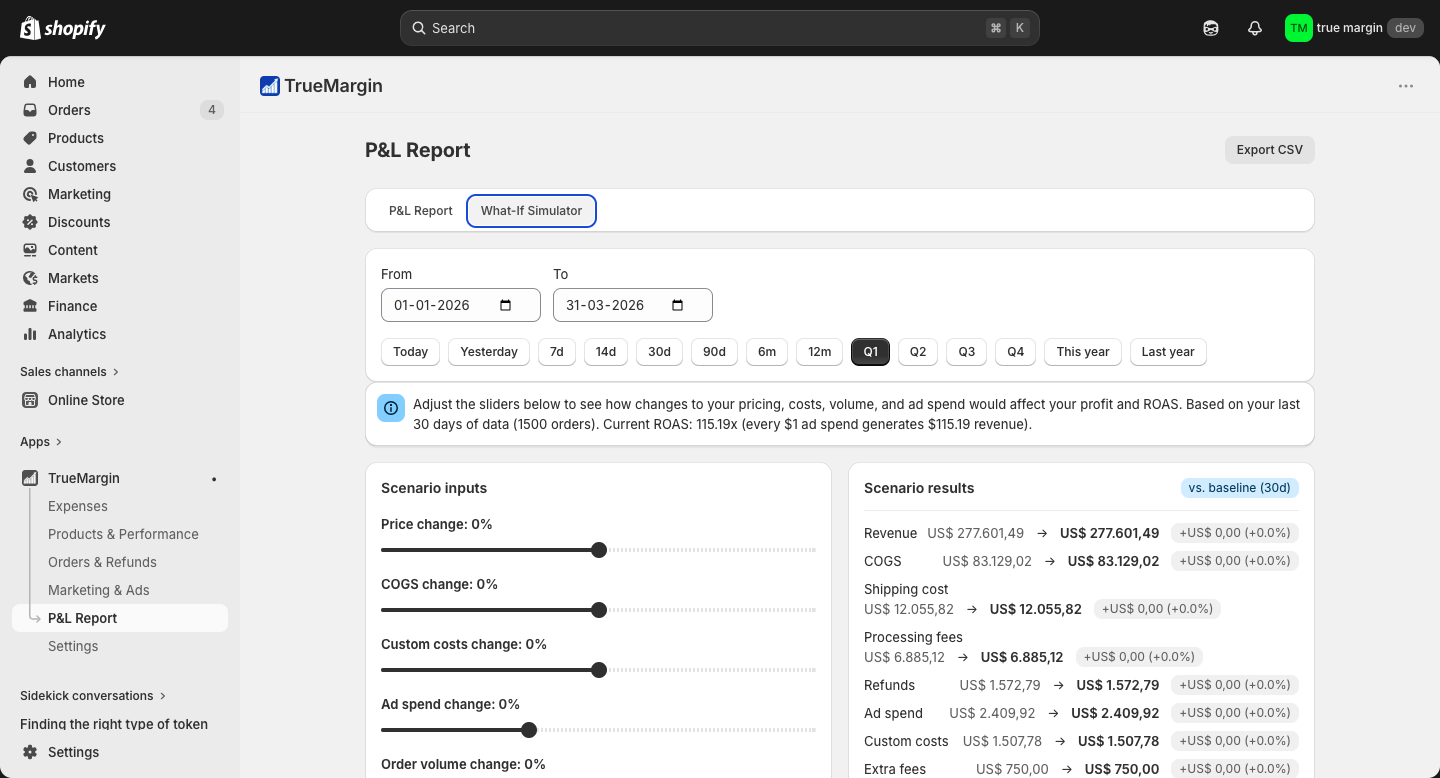Select the Q1 quarter preset

pos(871,352)
